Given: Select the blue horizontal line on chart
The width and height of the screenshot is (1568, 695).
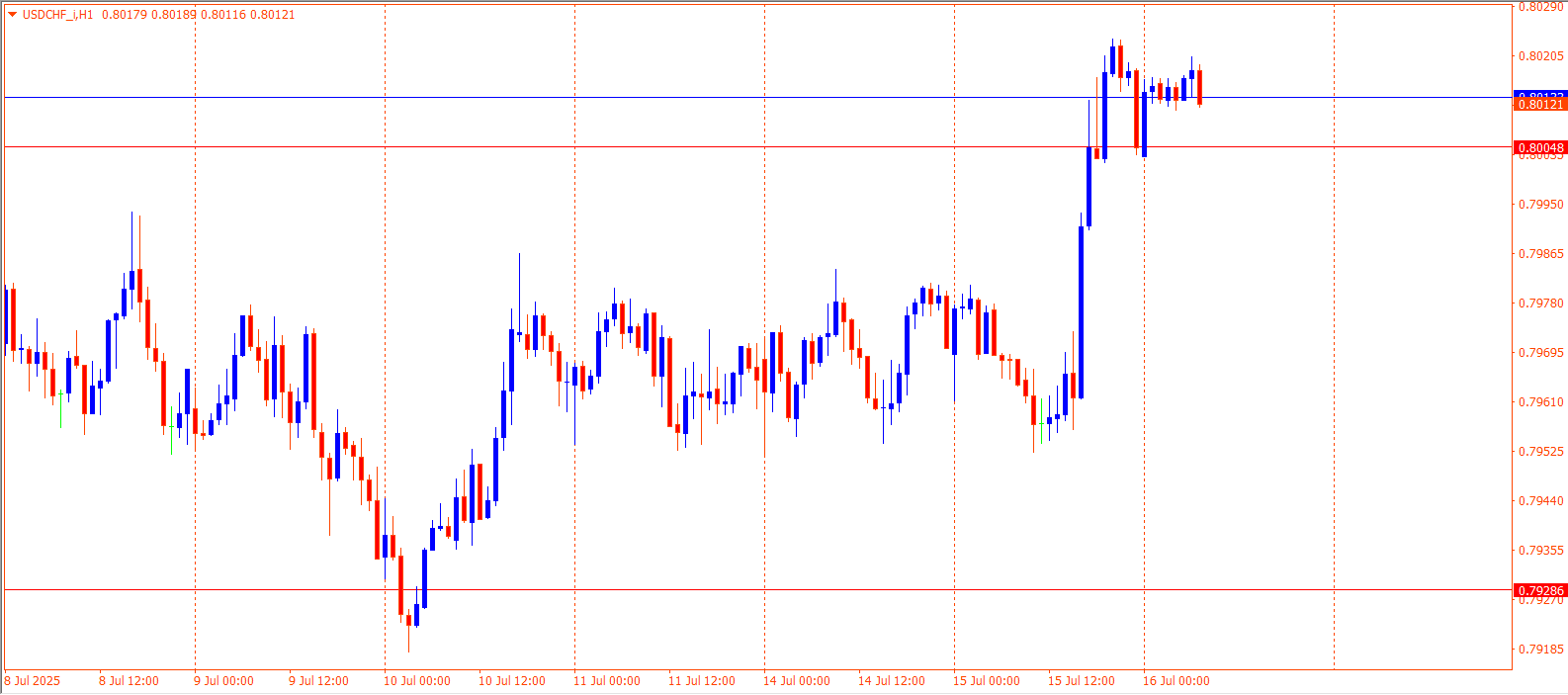Looking at the screenshot, I should tap(757, 97).
